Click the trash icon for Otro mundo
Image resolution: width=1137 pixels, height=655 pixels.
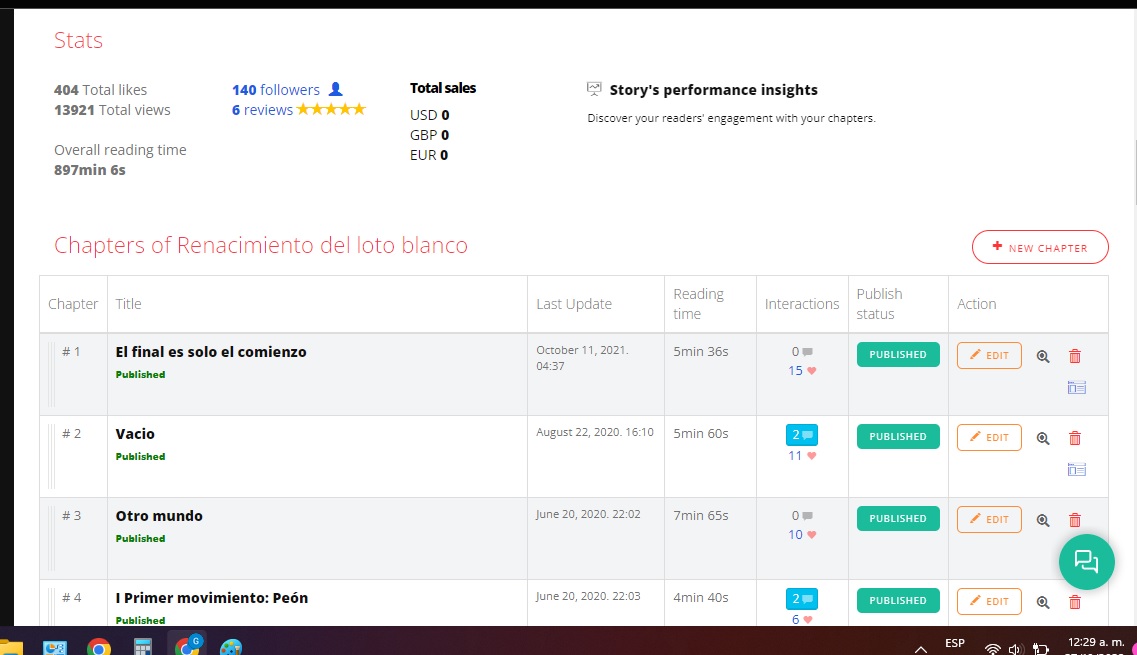tap(1075, 520)
